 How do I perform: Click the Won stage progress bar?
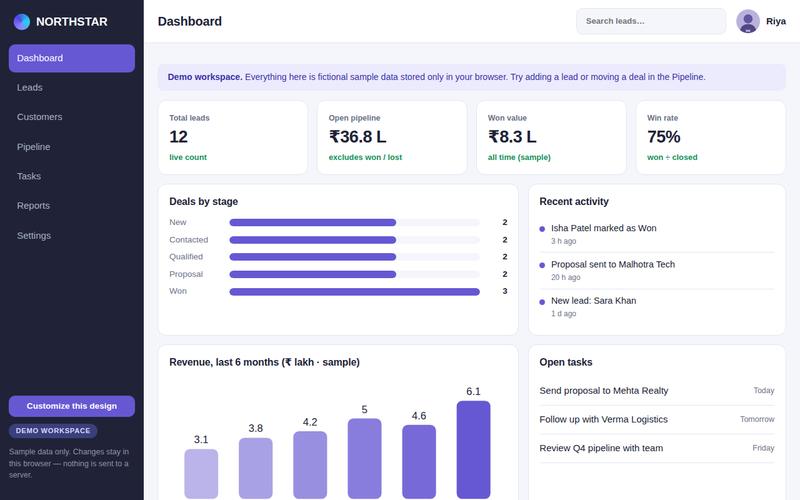click(355, 291)
